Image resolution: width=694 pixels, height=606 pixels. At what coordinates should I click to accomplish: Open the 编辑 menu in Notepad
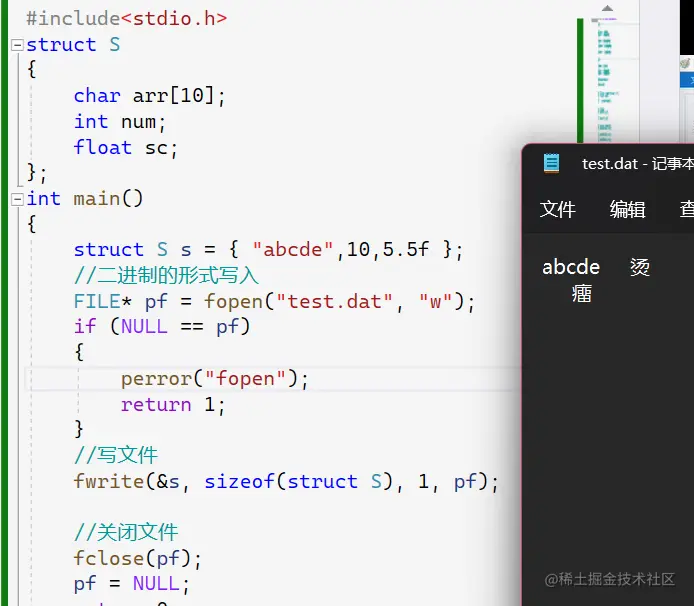(x=627, y=209)
